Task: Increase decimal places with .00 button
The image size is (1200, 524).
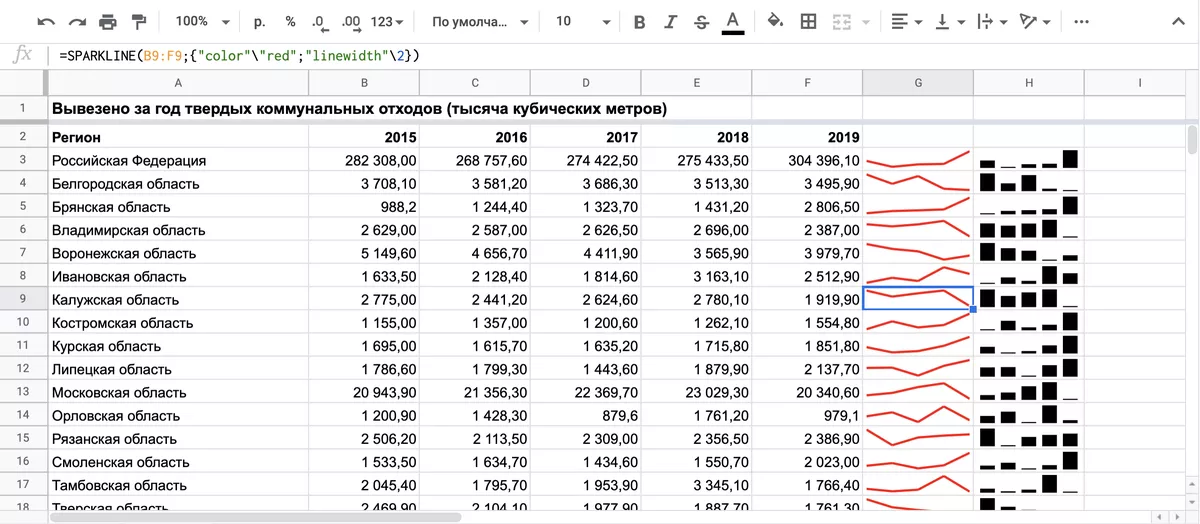Action: pos(350,21)
